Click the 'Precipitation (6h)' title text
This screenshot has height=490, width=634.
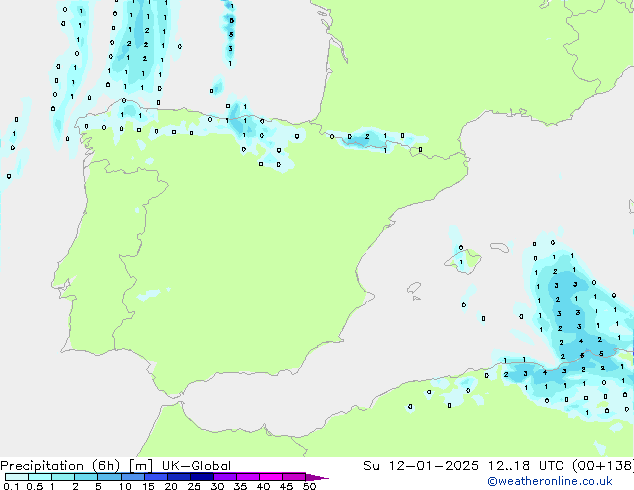(60, 466)
